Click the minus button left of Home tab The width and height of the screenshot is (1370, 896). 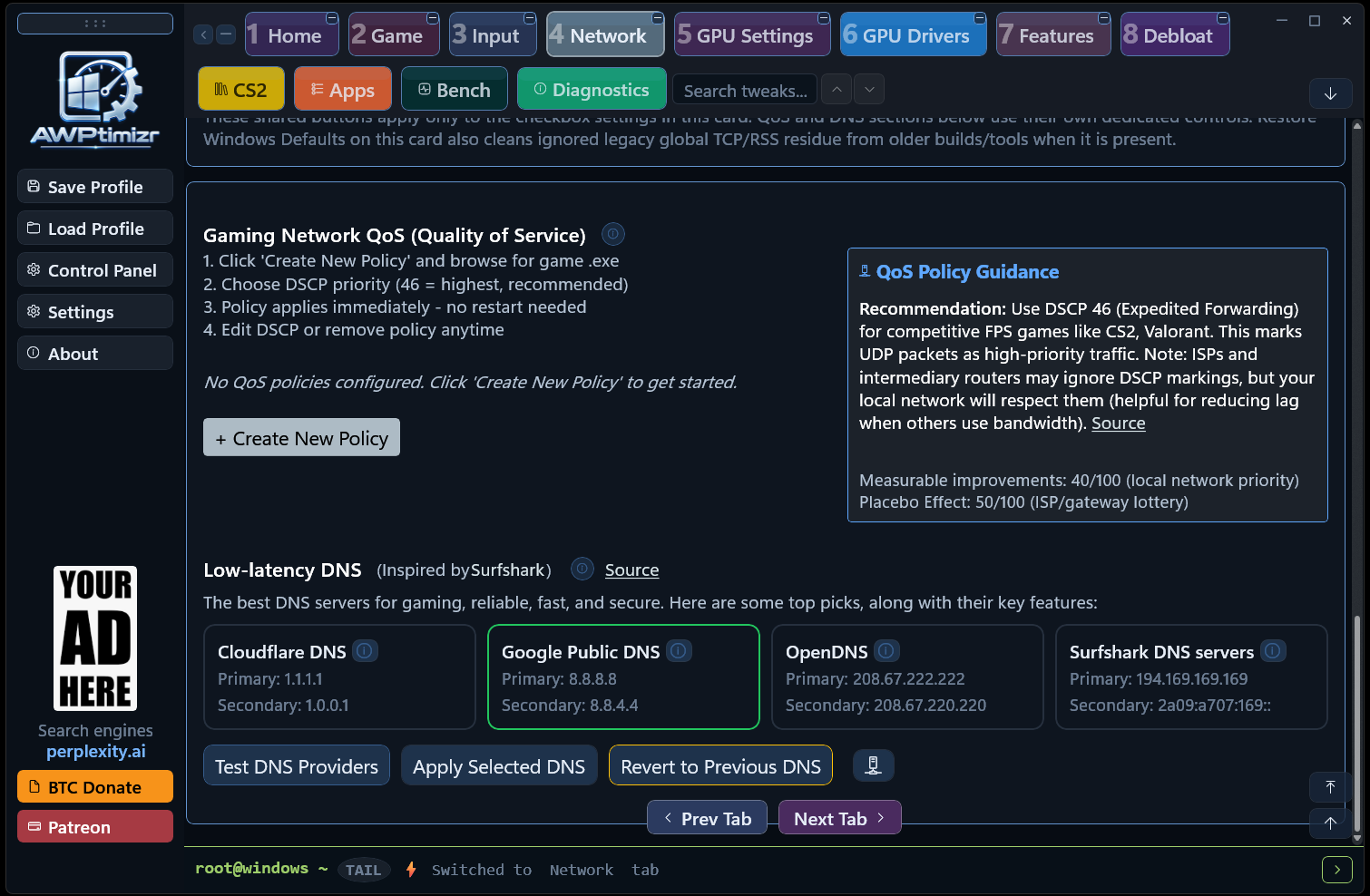pos(227,34)
